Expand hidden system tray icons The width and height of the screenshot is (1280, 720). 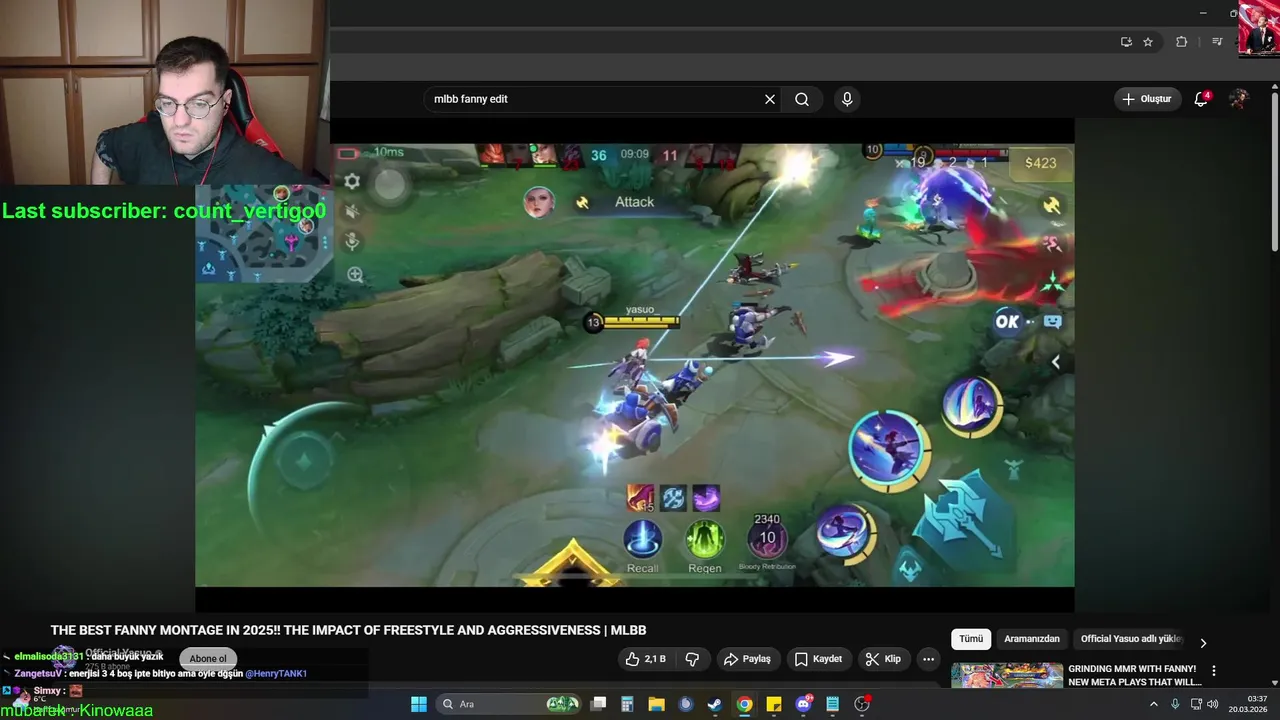pos(1153,704)
